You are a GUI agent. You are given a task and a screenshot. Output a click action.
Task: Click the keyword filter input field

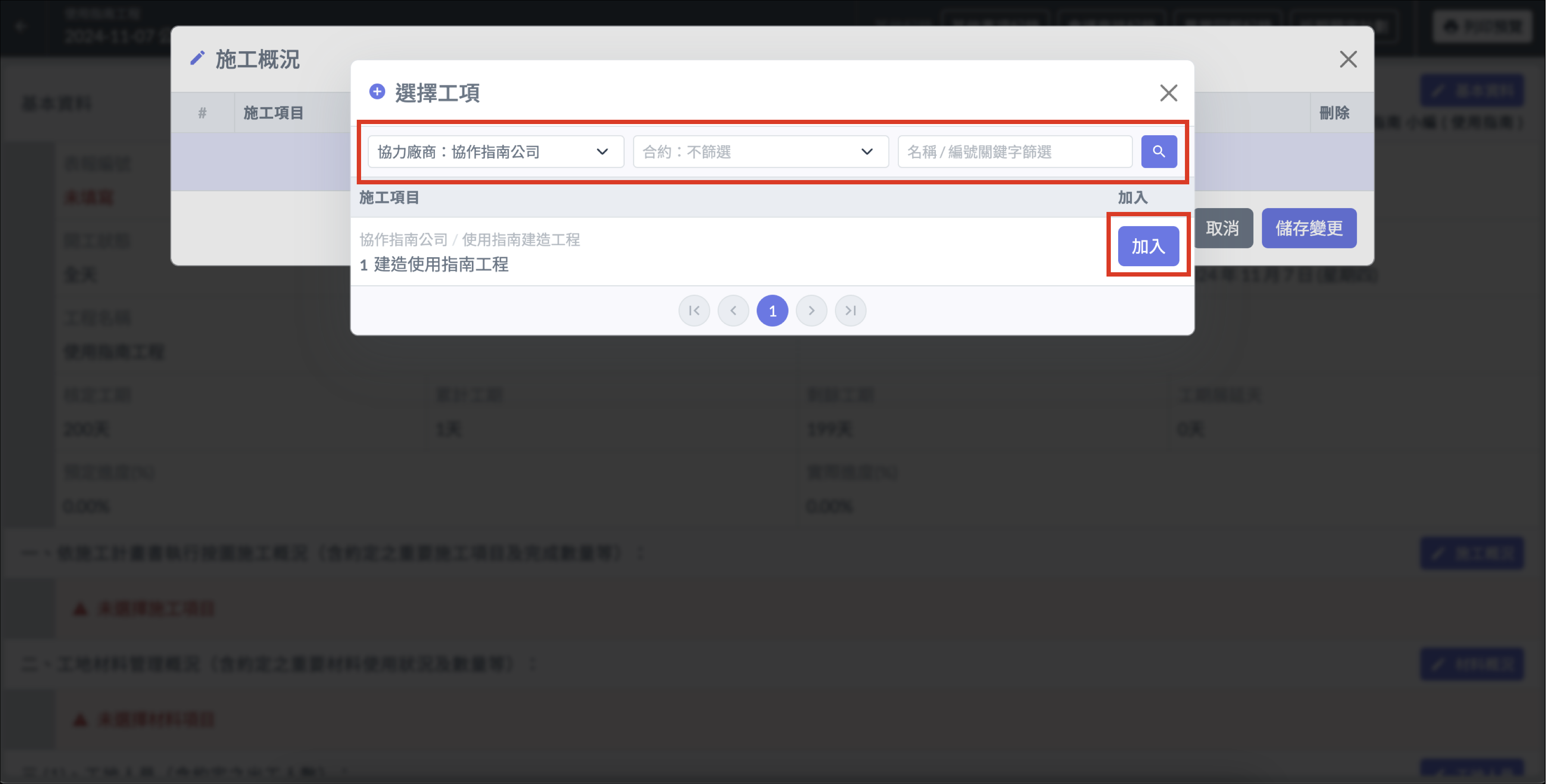pos(1014,152)
